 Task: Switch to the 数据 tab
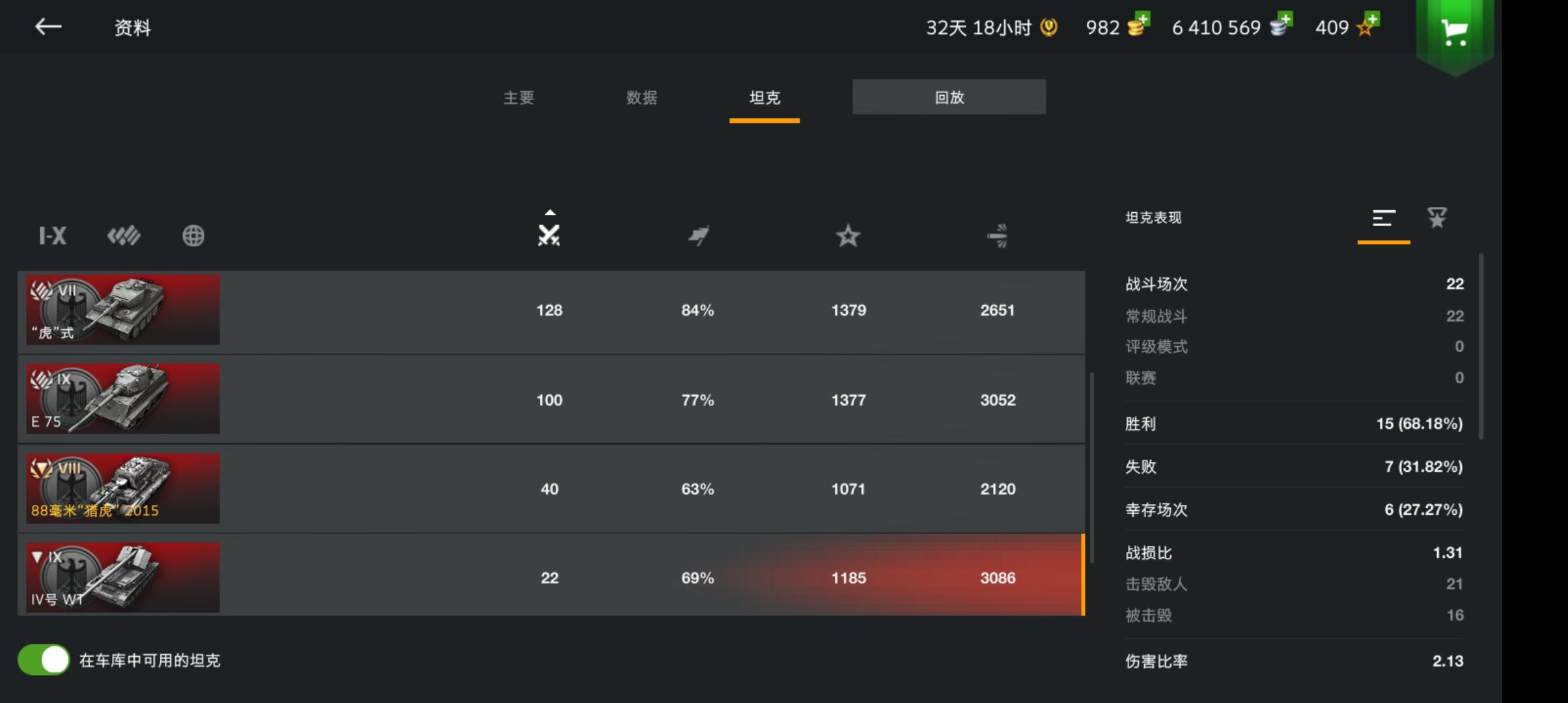(642, 98)
